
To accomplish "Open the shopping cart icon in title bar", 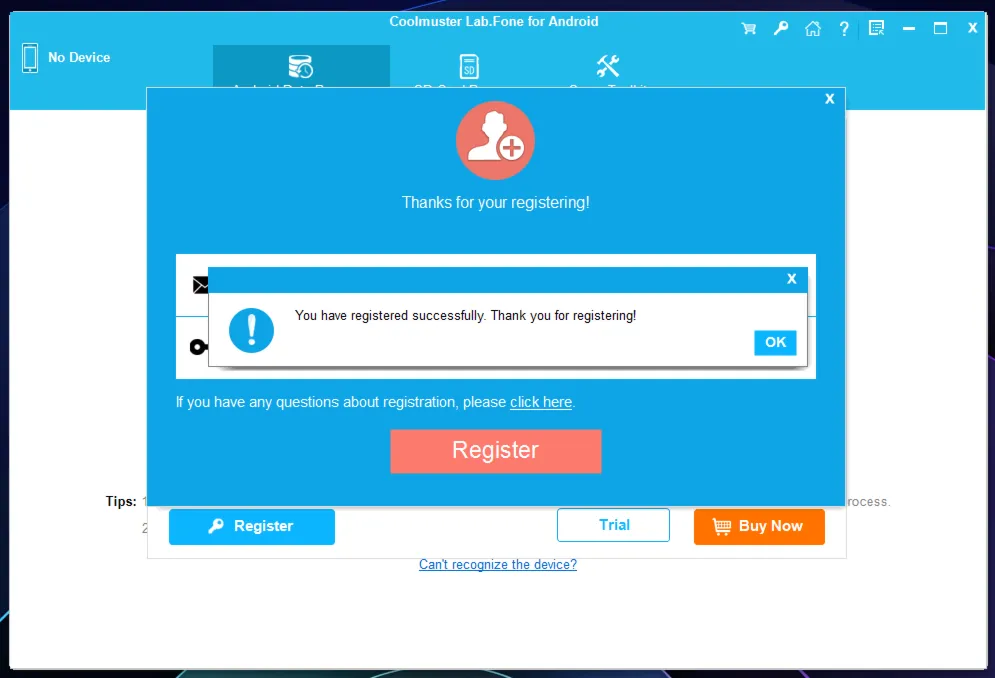I will pos(749,29).
